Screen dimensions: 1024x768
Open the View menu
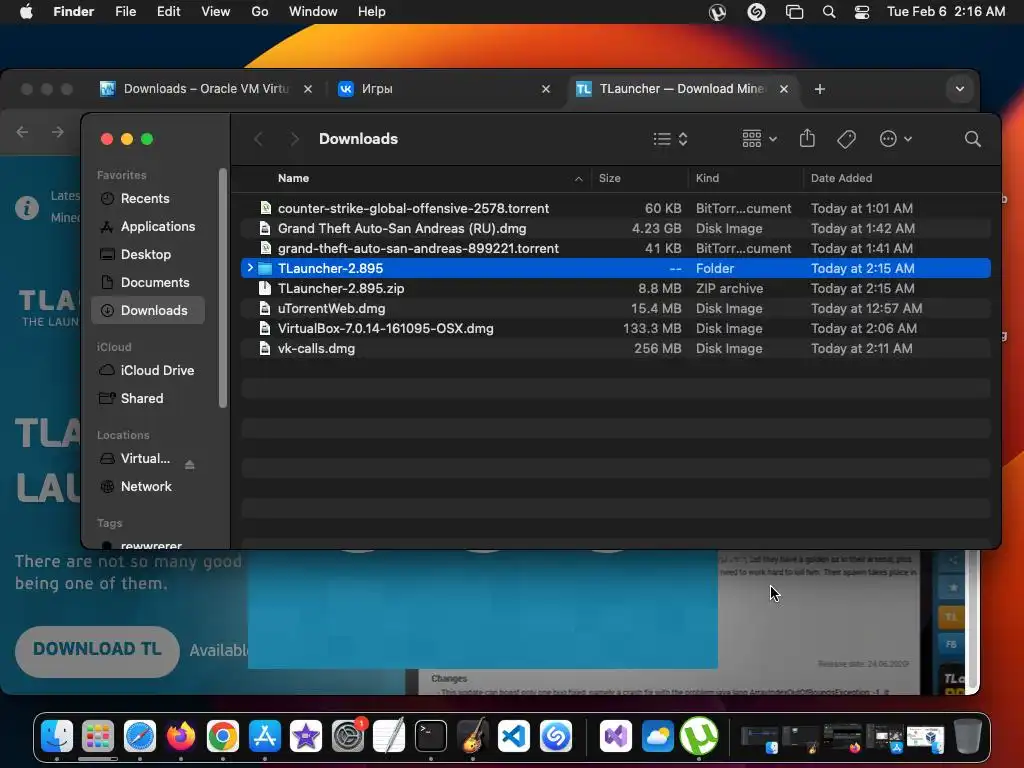click(x=216, y=12)
